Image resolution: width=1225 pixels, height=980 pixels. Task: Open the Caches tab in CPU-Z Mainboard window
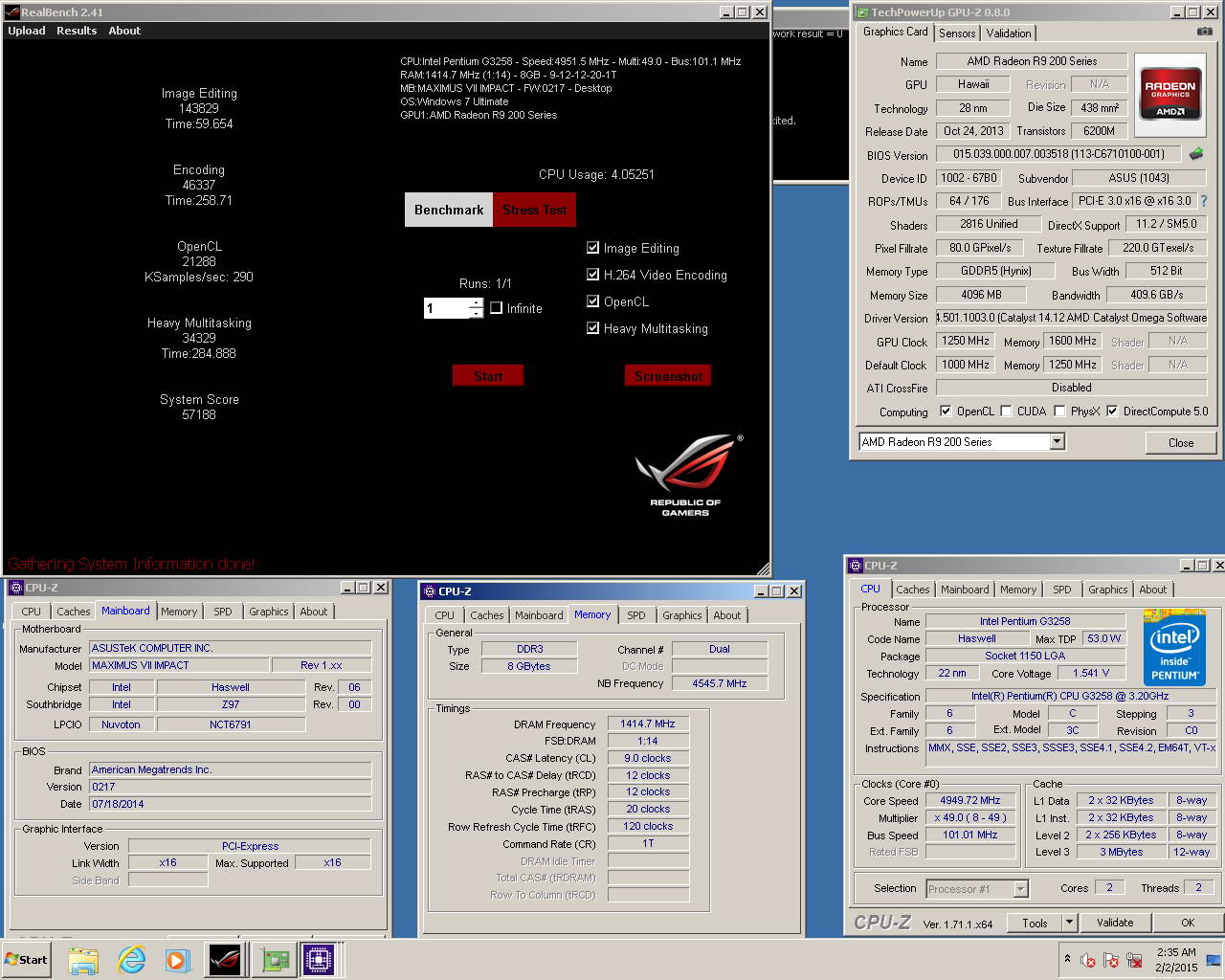point(74,612)
